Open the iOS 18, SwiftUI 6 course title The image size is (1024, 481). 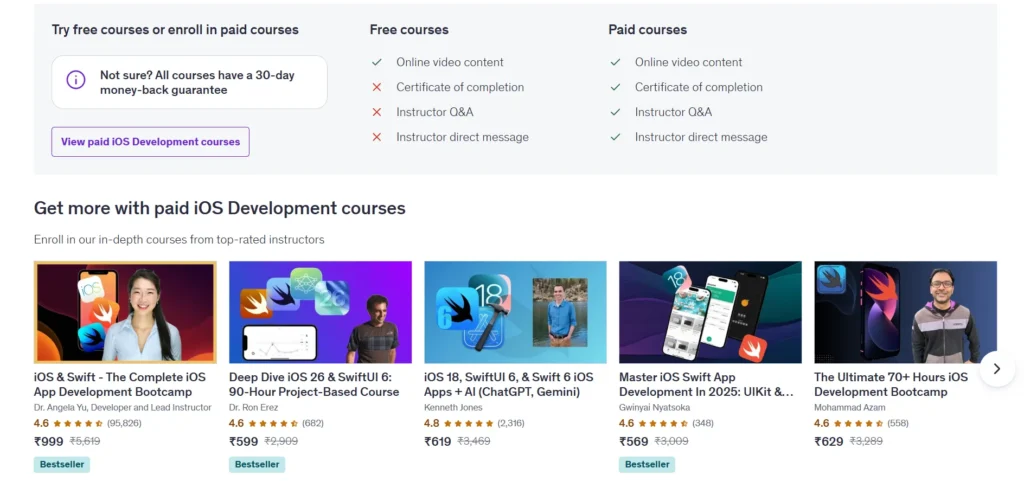[508, 384]
